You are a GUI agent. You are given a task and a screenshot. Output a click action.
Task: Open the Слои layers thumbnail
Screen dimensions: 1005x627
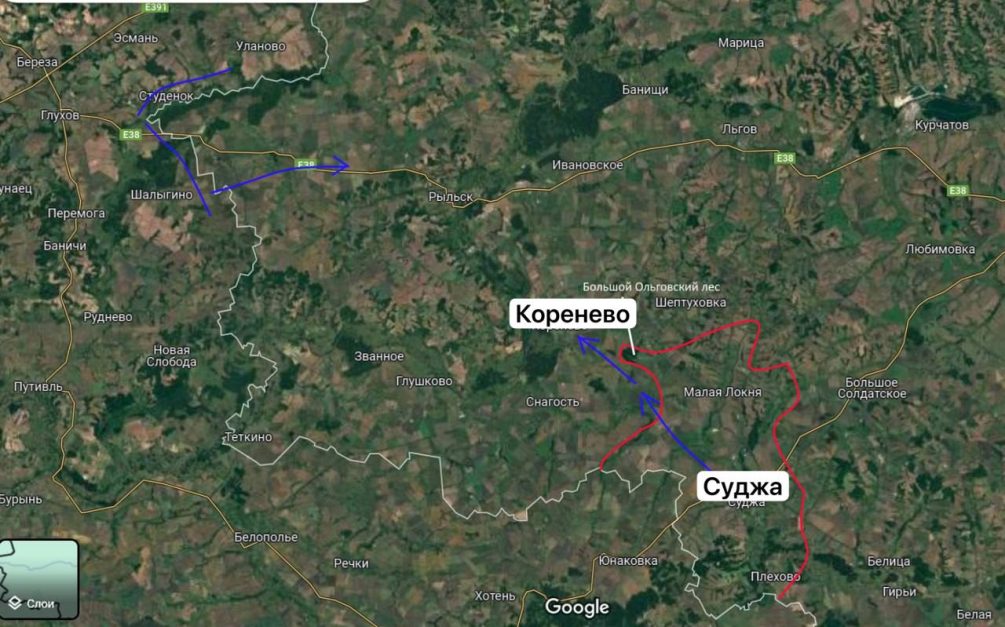tap(37, 580)
